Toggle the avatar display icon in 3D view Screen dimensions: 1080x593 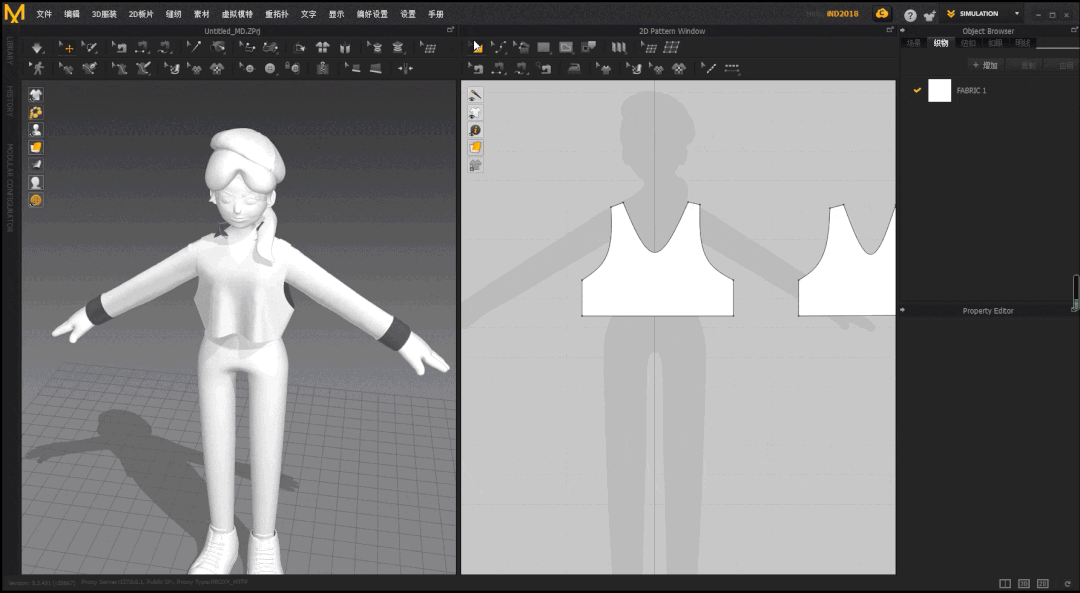coord(36,129)
